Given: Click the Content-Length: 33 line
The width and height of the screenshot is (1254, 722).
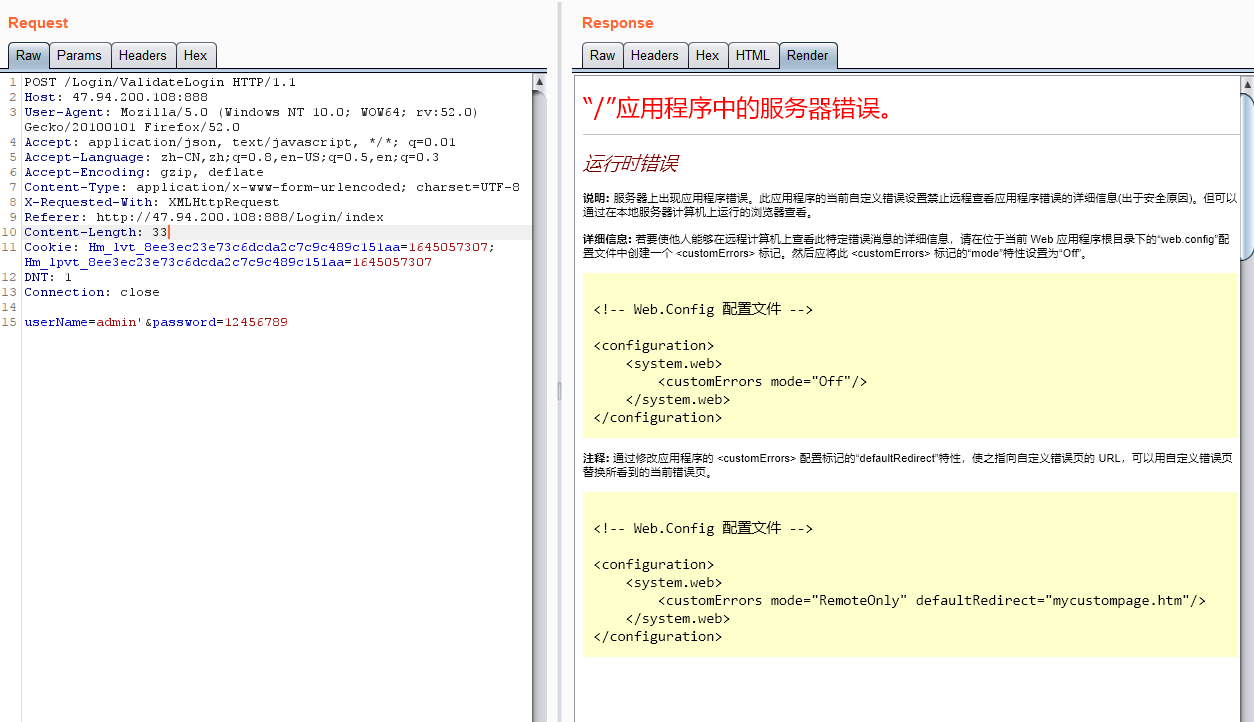Looking at the screenshot, I should click(96, 232).
